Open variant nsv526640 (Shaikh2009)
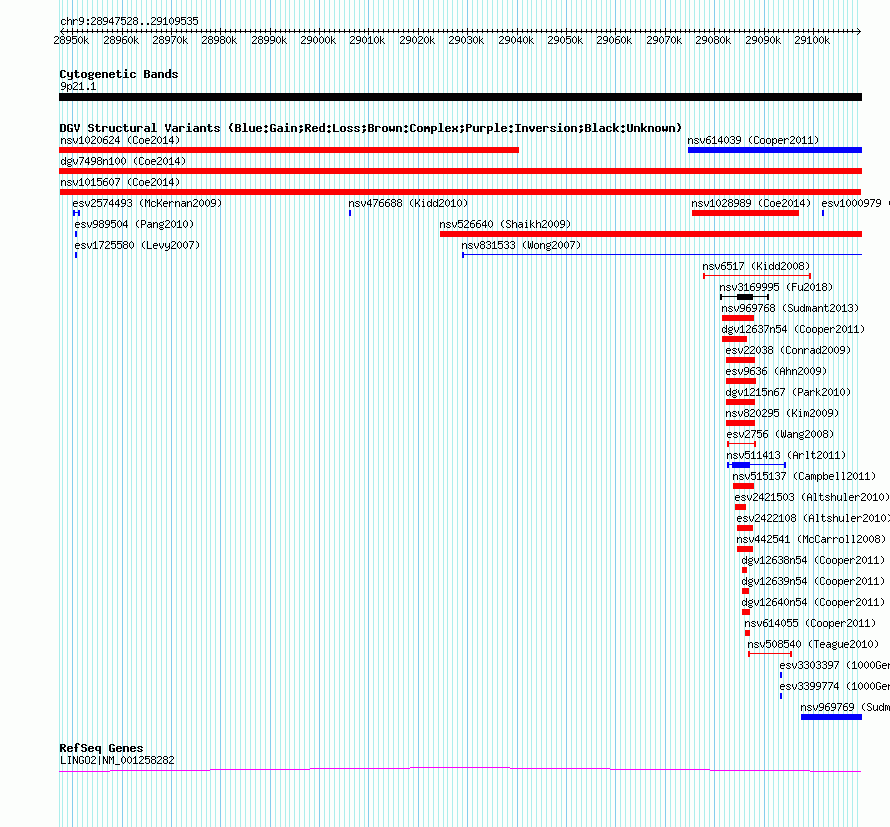Viewport: 890px width, 827px height. pyautogui.click(x=505, y=224)
